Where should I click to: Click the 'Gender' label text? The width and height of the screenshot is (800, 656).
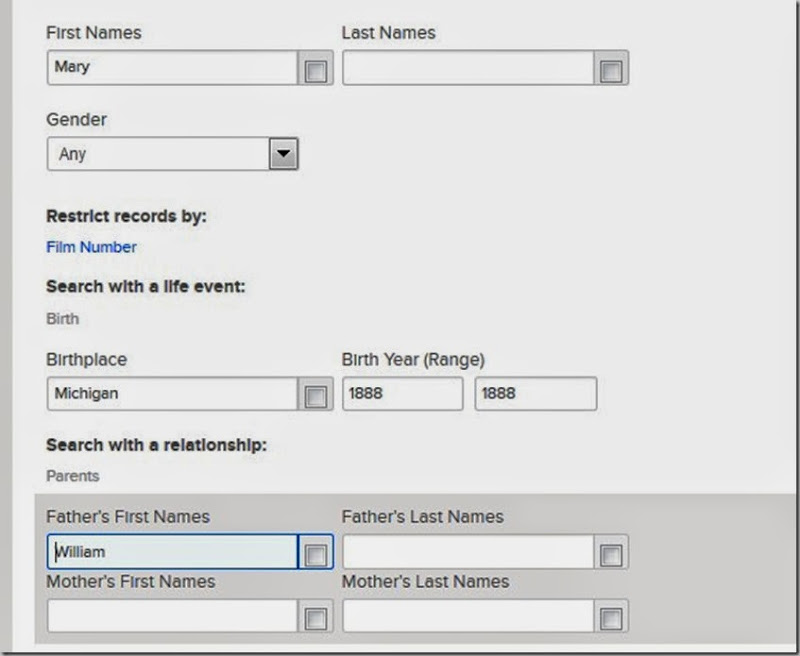click(77, 120)
